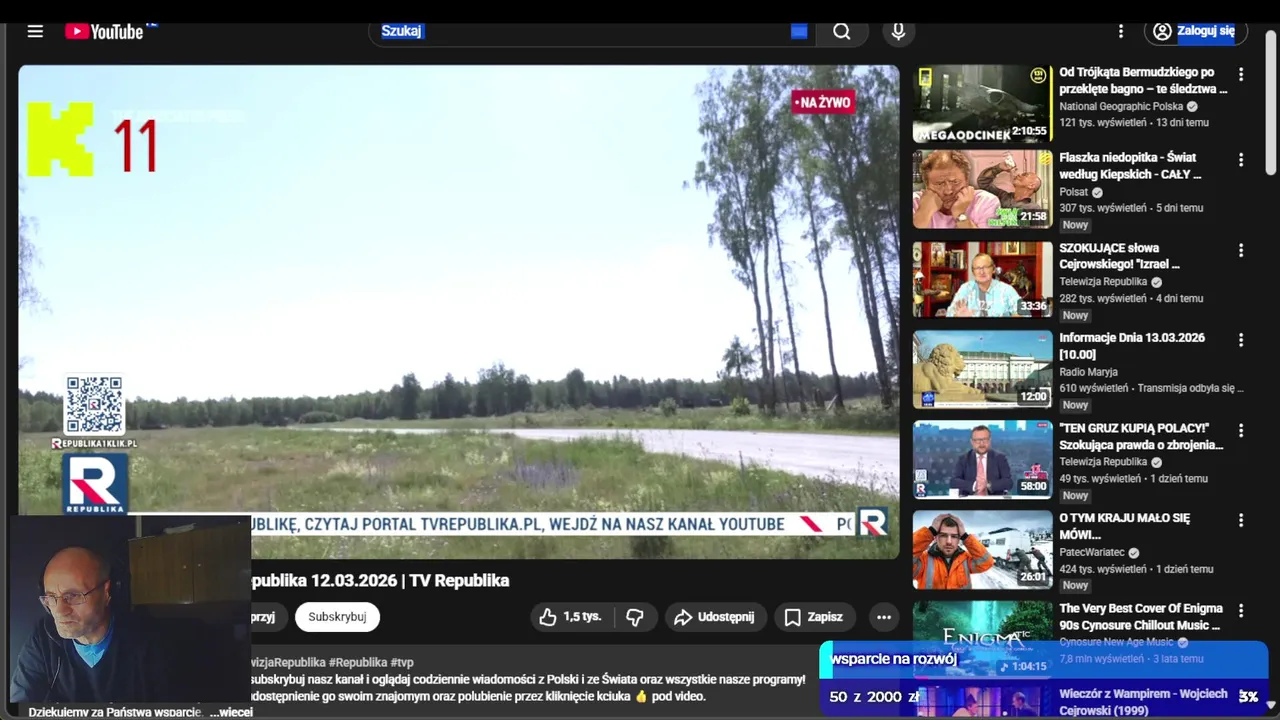Open Polsat channel name link
Image resolution: width=1280 pixels, height=720 pixels.
coord(1073,192)
